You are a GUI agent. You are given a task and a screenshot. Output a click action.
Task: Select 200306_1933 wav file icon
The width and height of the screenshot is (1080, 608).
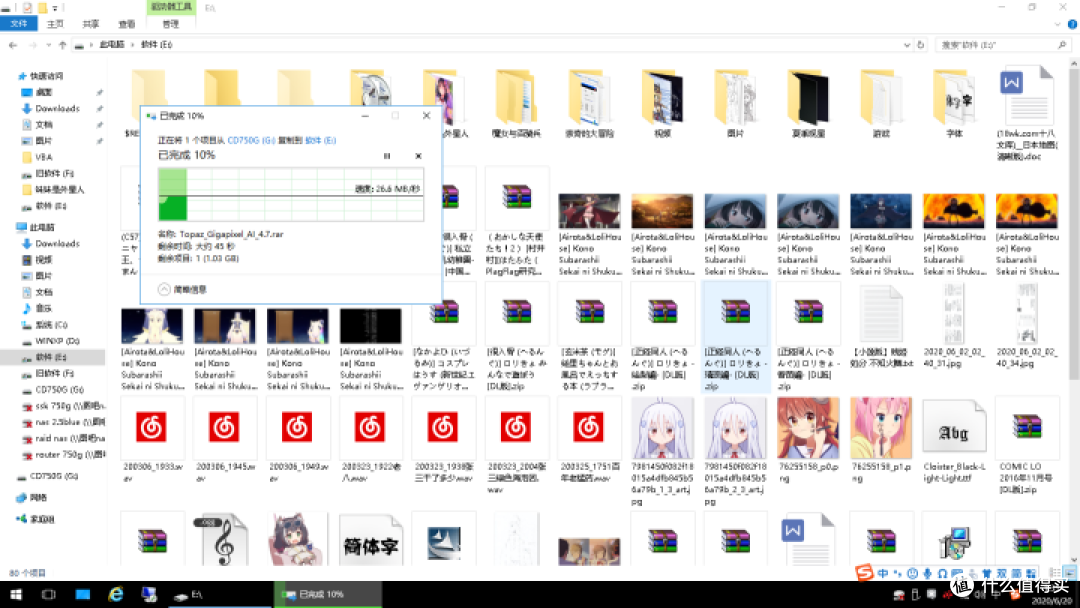pos(152,428)
